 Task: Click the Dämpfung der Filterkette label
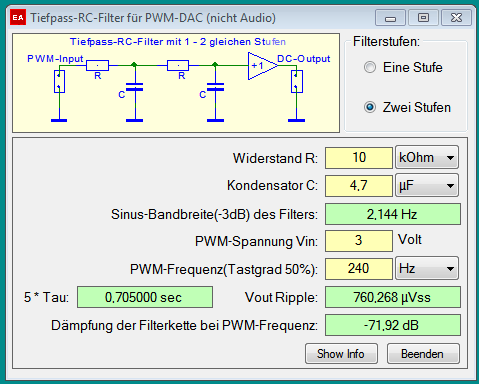pyautogui.click(x=184, y=325)
